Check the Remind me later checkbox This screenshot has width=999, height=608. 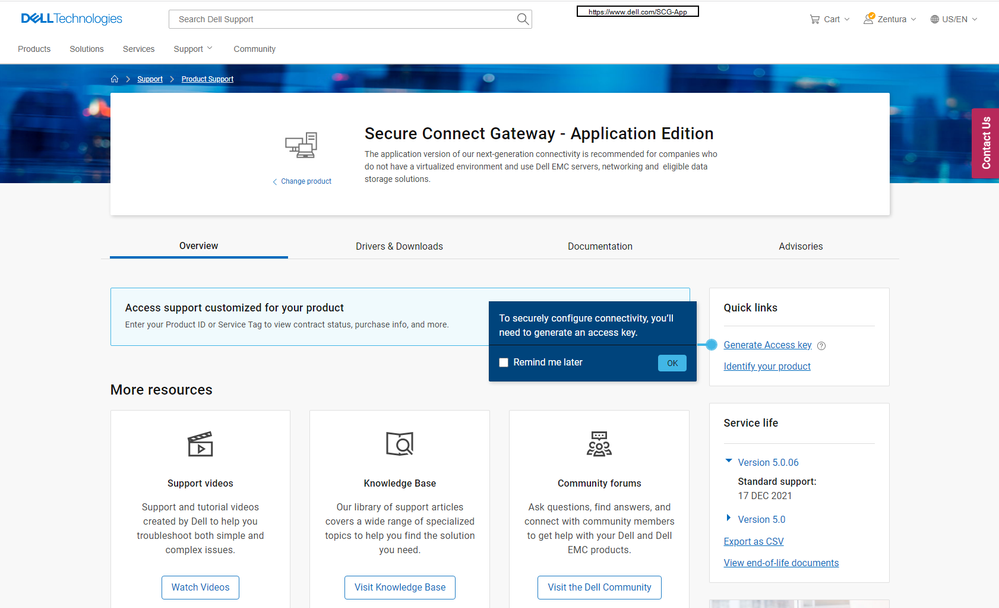click(503, 363)
